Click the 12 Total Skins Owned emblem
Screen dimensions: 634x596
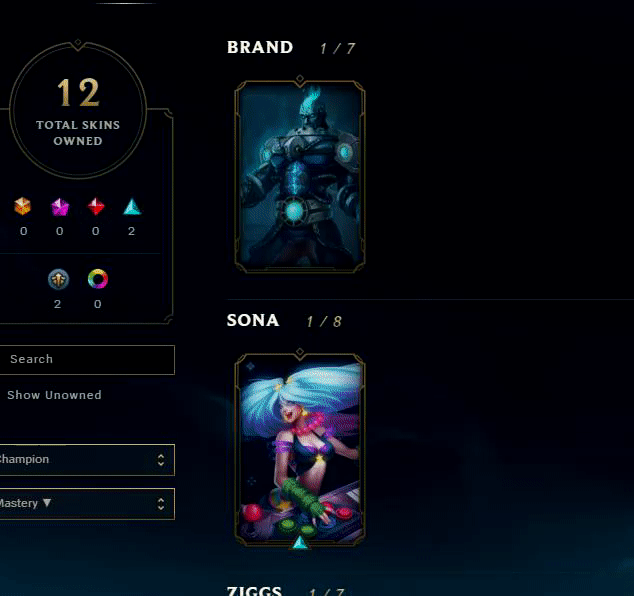coord(78,110)
